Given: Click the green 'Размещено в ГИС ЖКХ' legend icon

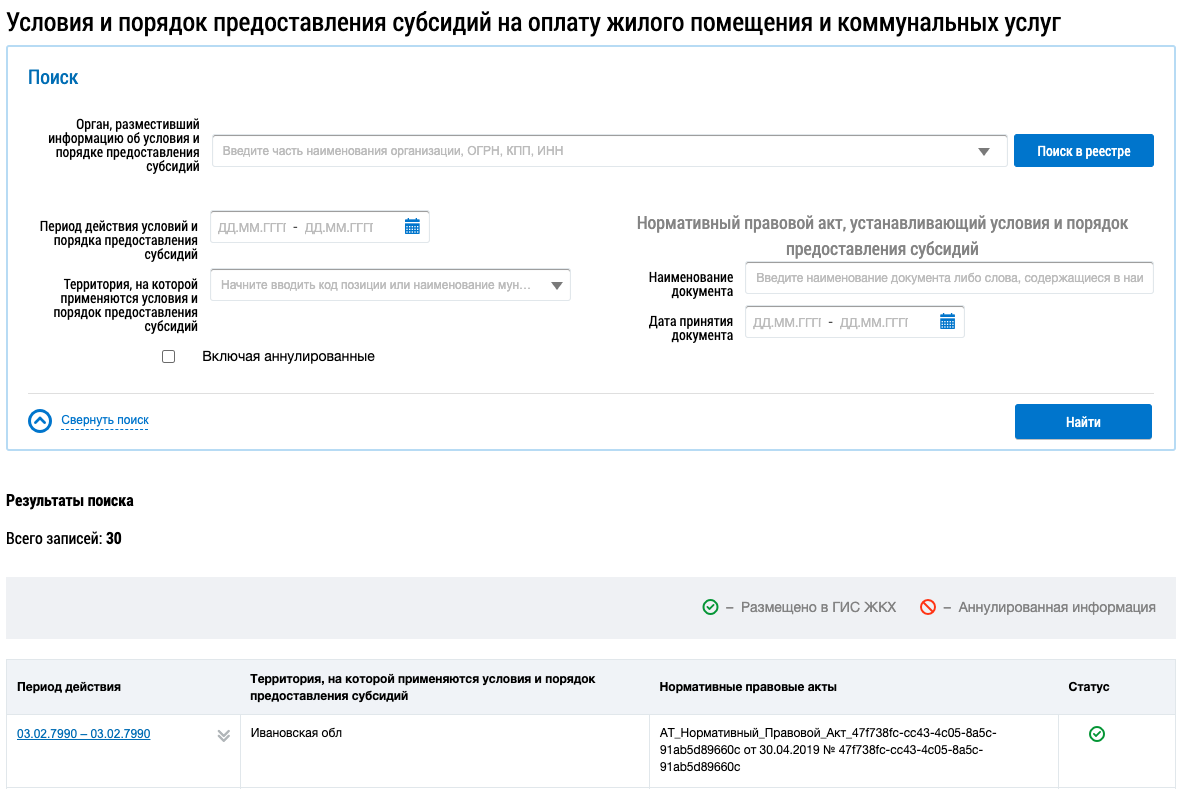Looking at the screenshot, I should [710, 607].
